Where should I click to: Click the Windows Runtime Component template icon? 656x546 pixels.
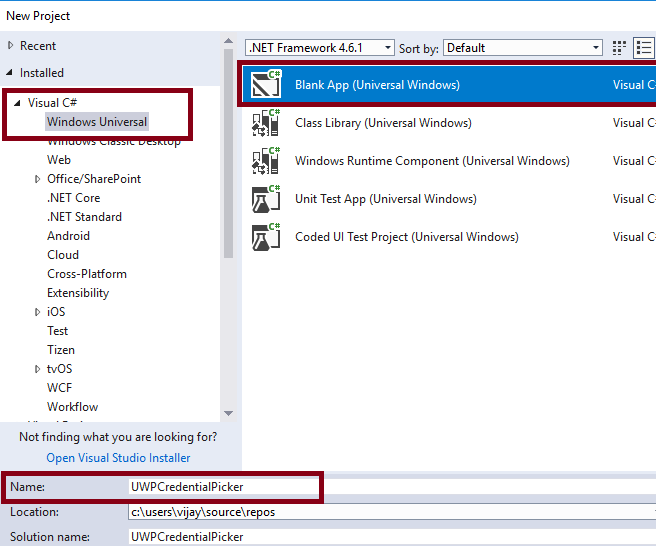(266, 160)
